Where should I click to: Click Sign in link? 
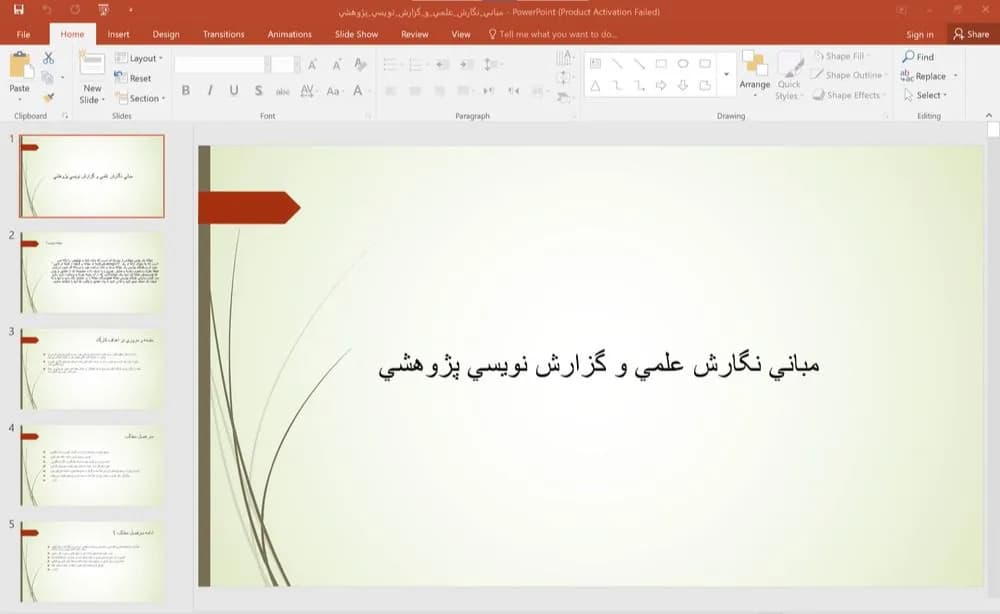click(x=920, y=34)
